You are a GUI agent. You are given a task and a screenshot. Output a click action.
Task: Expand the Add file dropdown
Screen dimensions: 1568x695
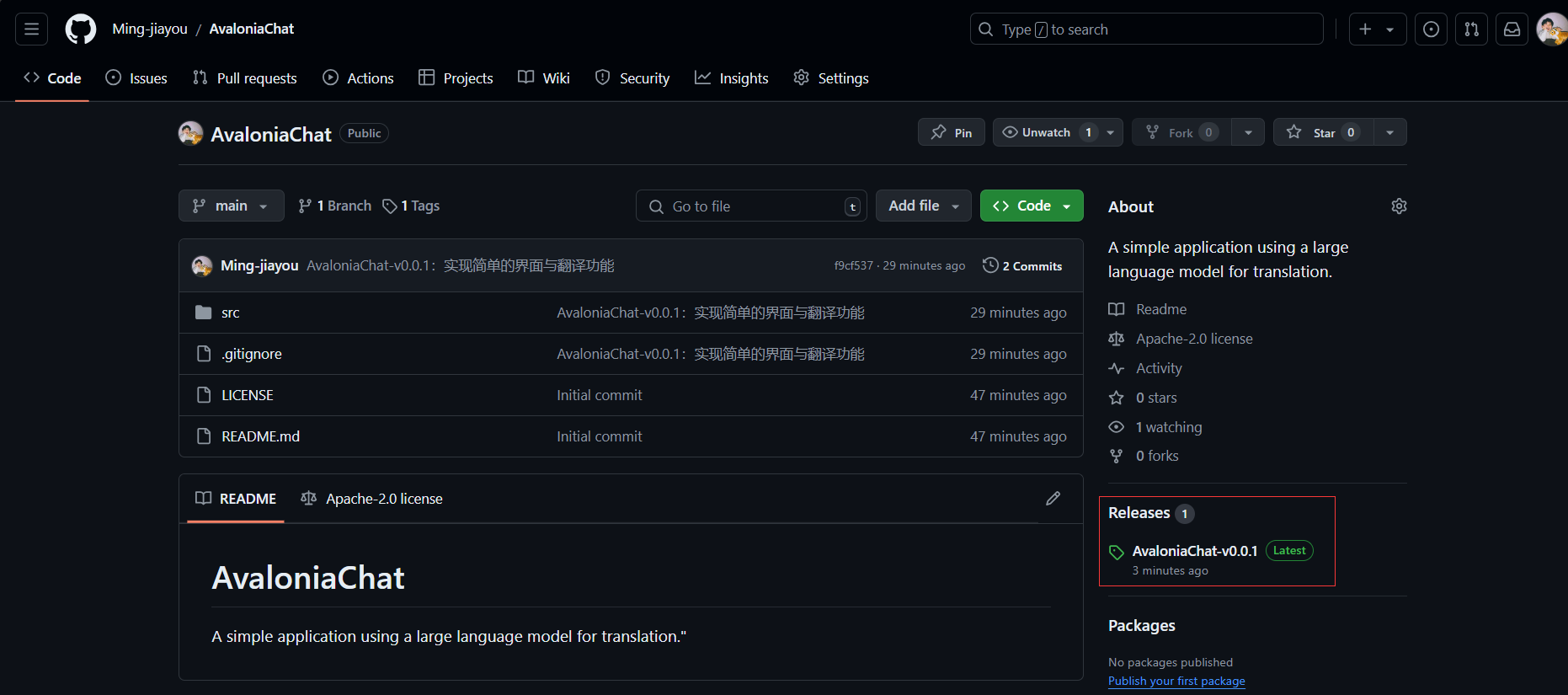[x=923, y=206]
